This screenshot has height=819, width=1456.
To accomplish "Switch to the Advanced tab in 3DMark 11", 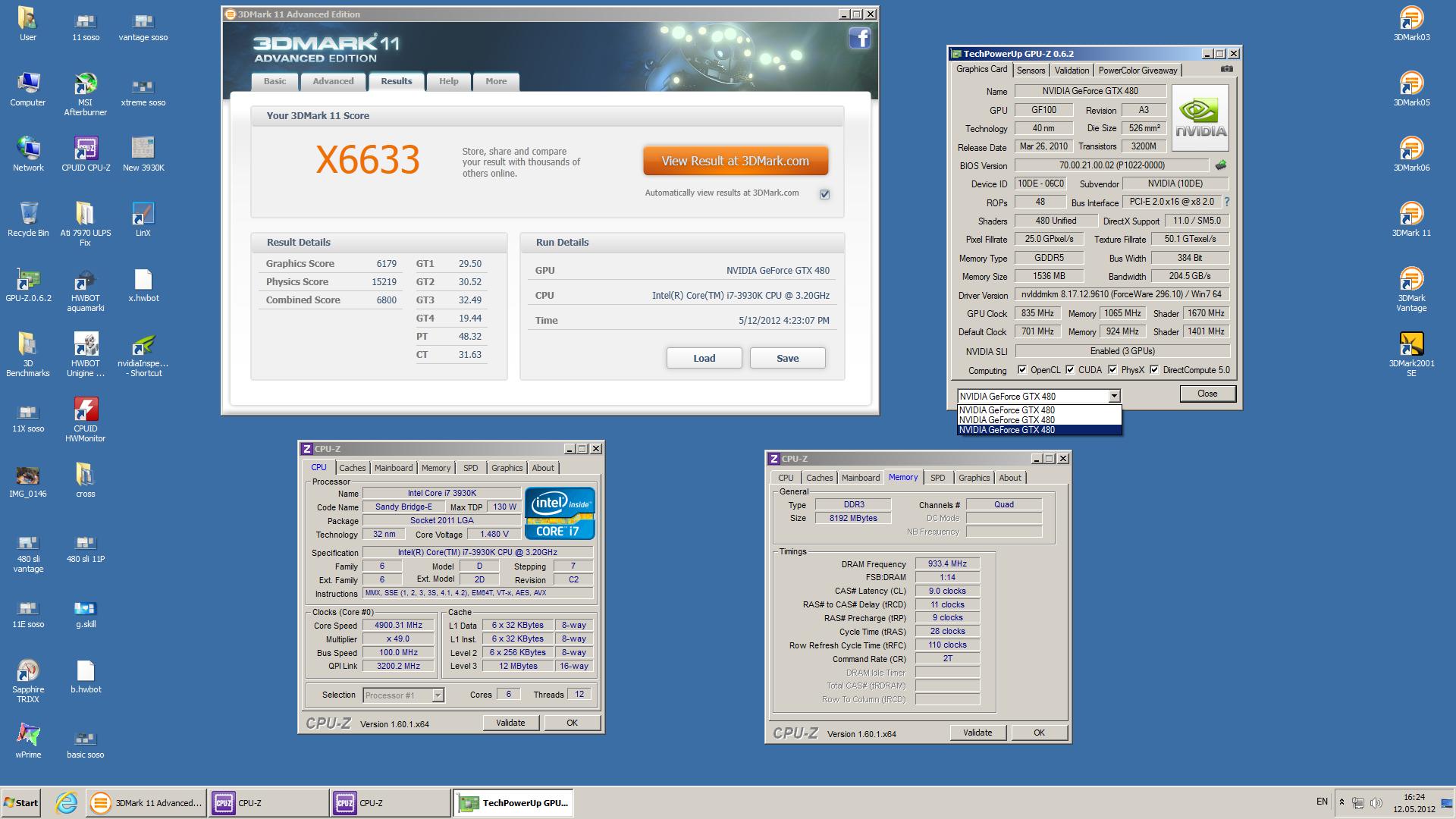I will click(333, 81).
